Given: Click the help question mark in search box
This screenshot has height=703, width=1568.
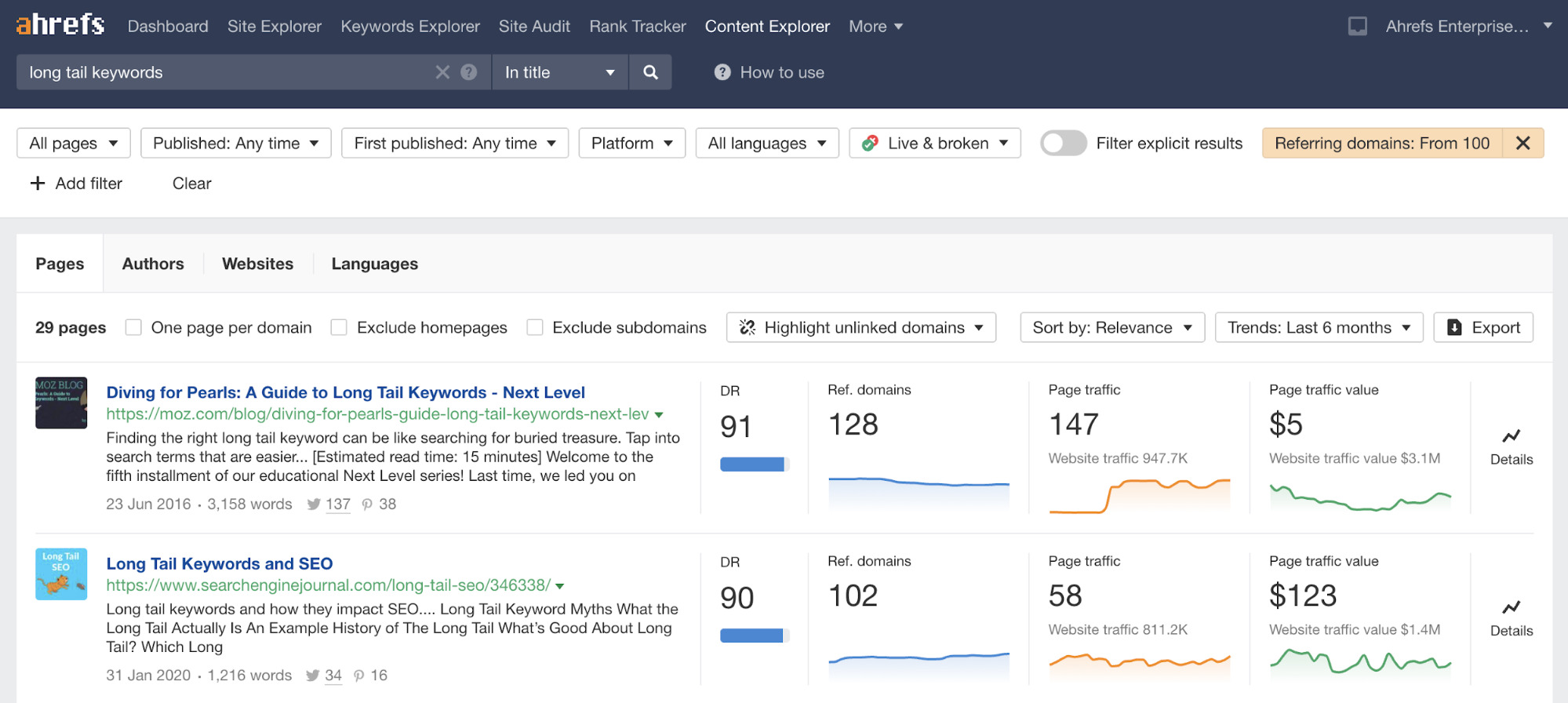Looking at the screenshot, I should click(x=469, y=72).
